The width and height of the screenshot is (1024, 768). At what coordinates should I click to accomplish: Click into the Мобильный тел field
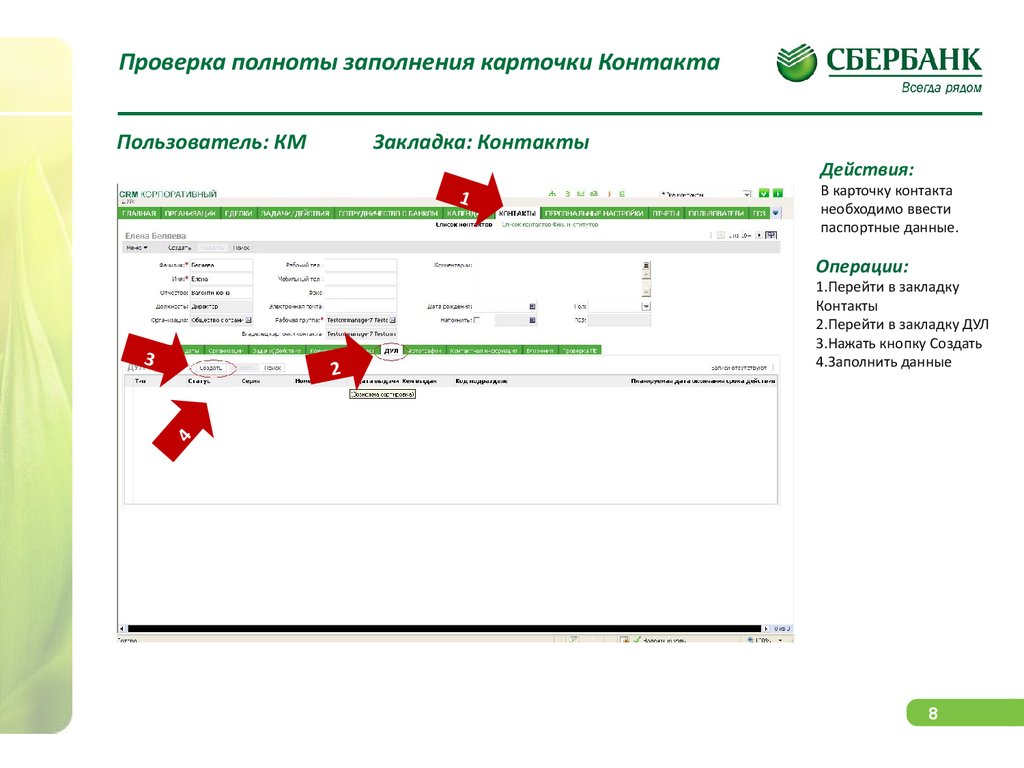(x=361, y=279)
